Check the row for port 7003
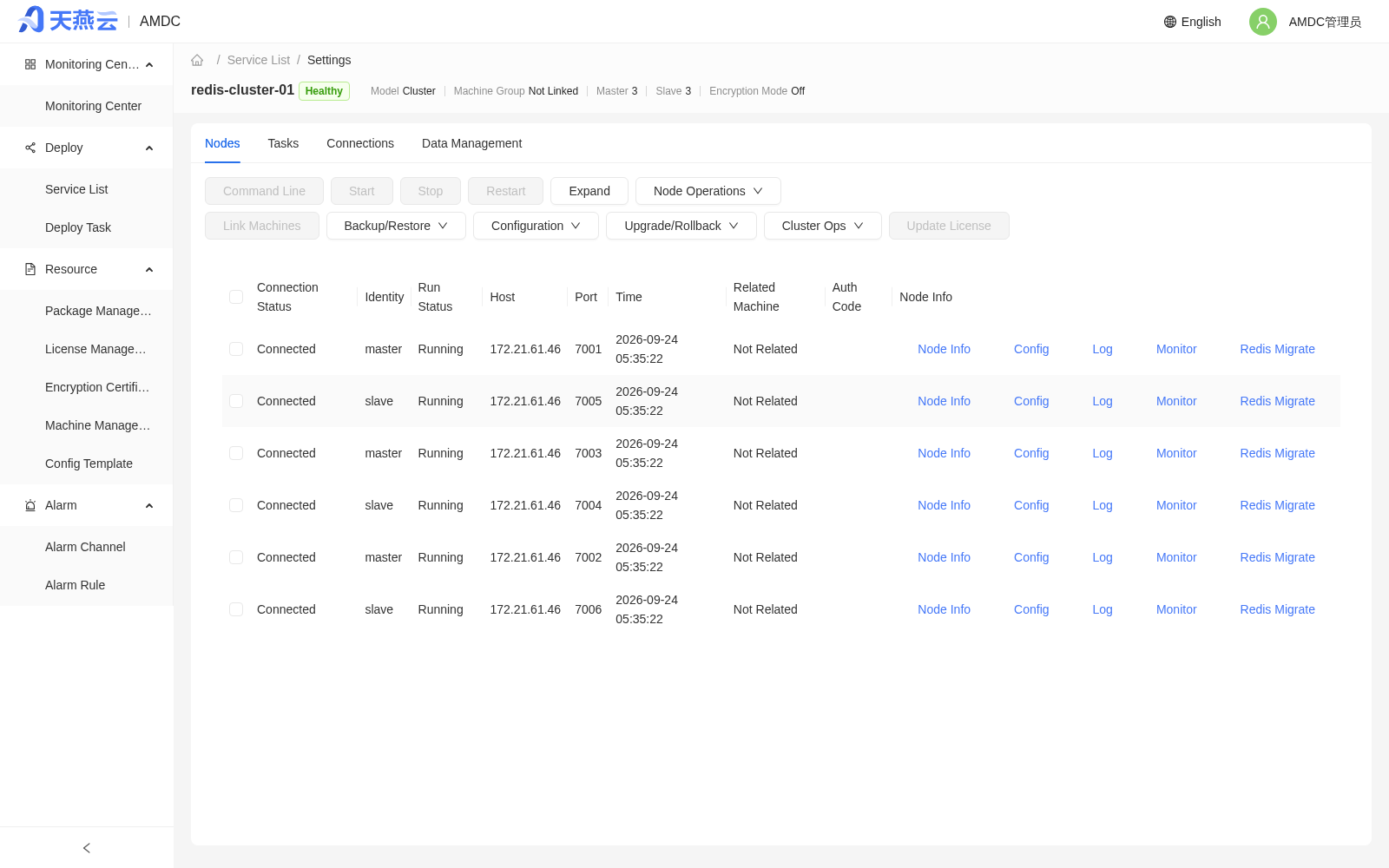 pos(236,453)
